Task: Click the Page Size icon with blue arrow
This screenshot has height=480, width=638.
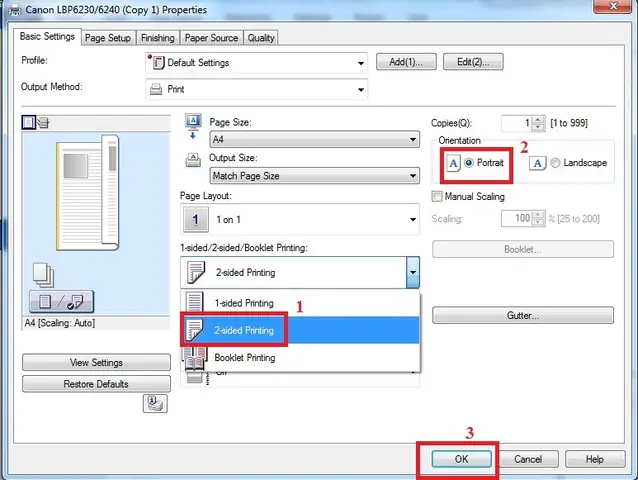Action: pos(193,126)
